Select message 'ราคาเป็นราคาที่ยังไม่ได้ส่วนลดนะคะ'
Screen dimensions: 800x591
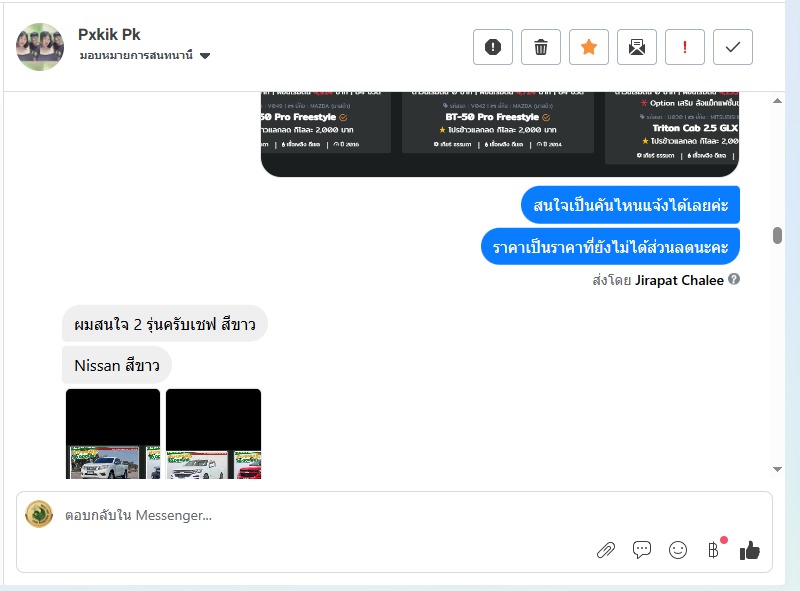[610, 247]
